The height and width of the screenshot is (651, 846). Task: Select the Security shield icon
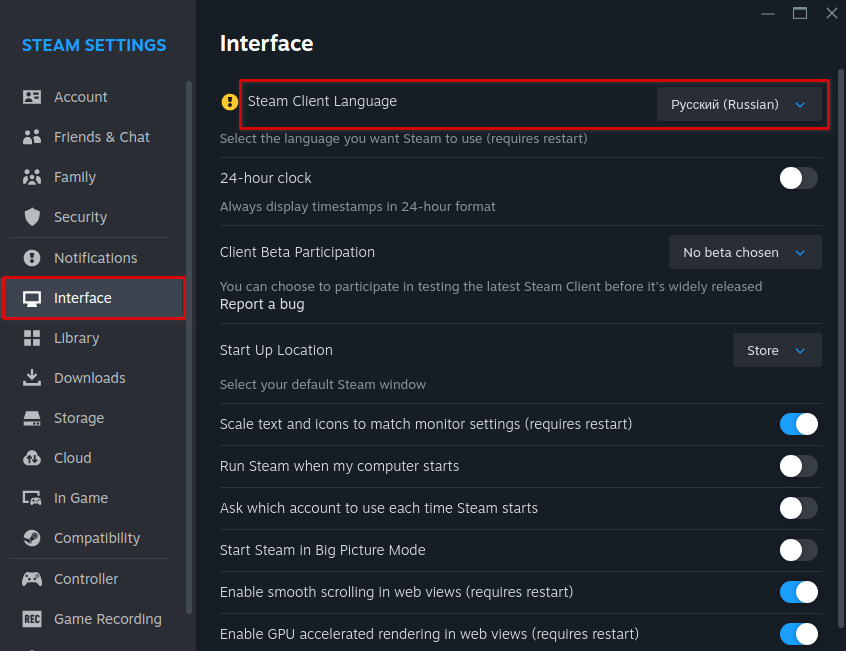click(x=32, y=217)
